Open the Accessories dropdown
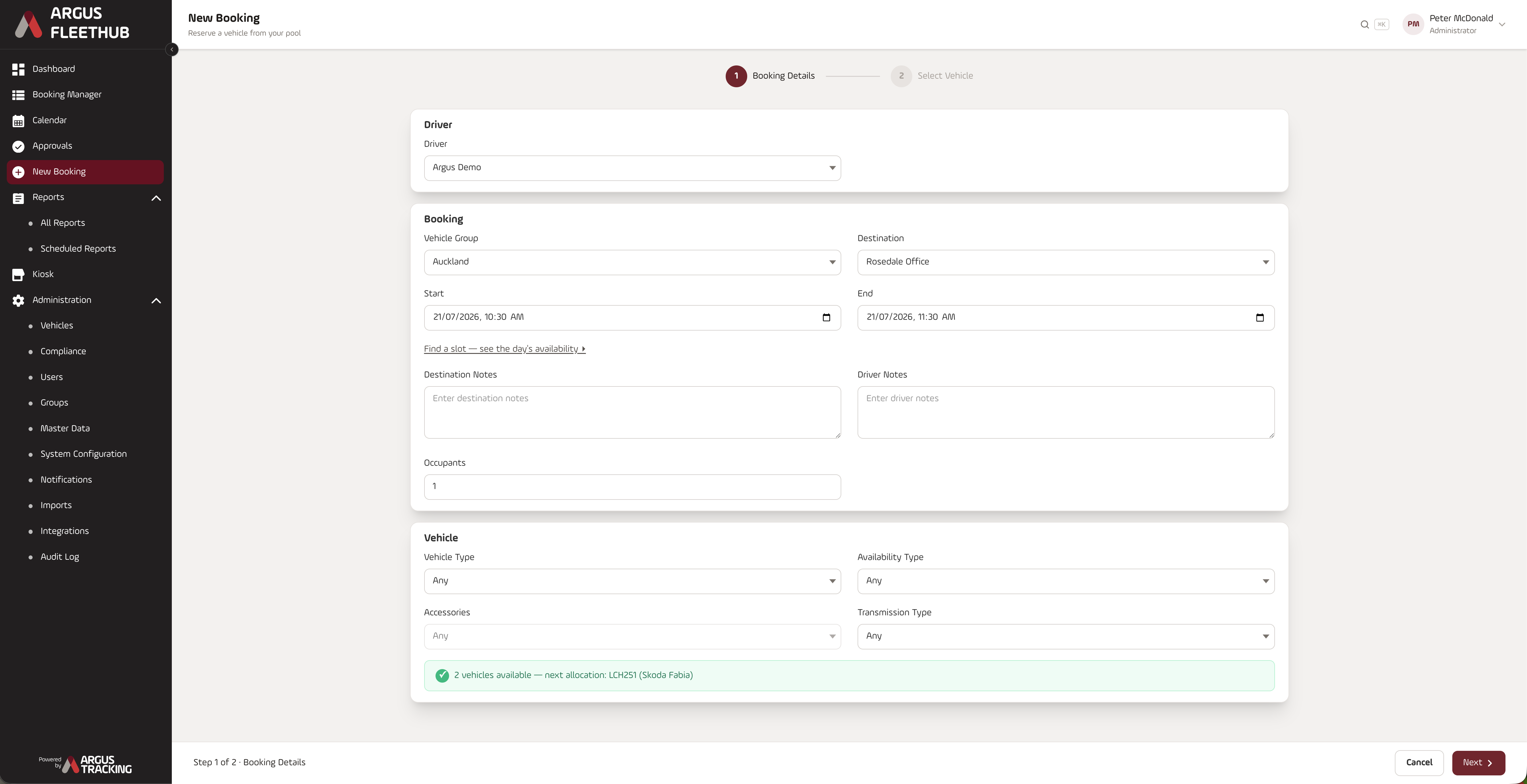This screenshot has width=1527, height=784. click(x=633, y=636)
